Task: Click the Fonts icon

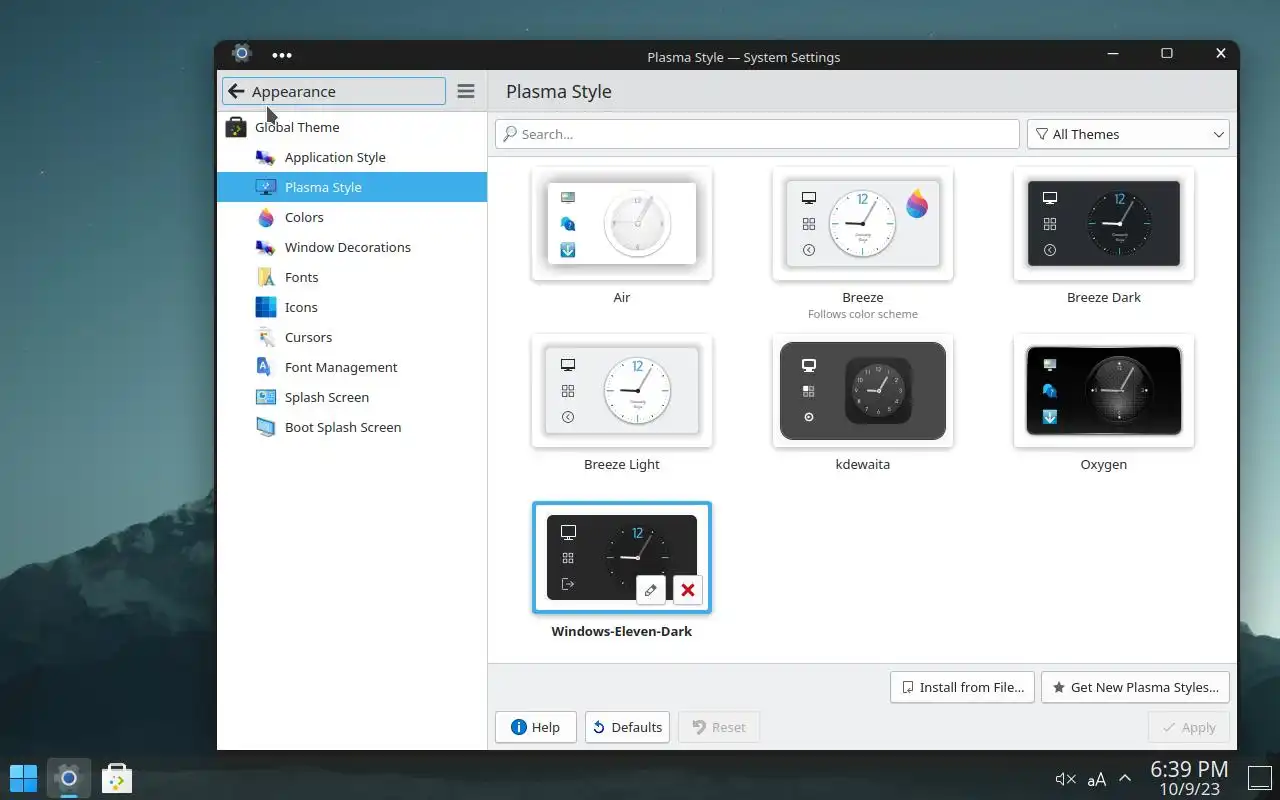Action: coord(265,277)
